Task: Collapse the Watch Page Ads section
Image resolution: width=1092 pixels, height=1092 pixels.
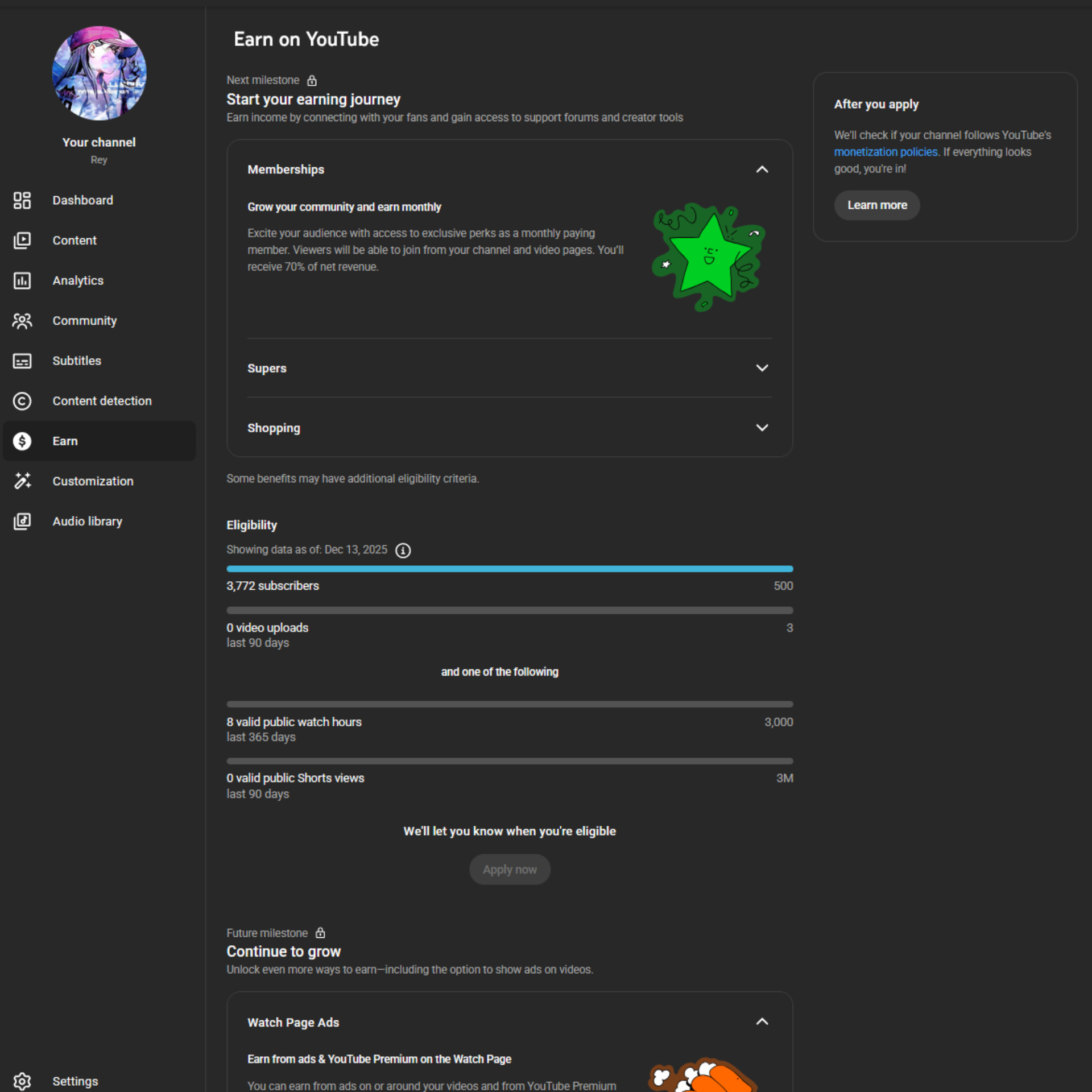Action: coord(762,1021)
